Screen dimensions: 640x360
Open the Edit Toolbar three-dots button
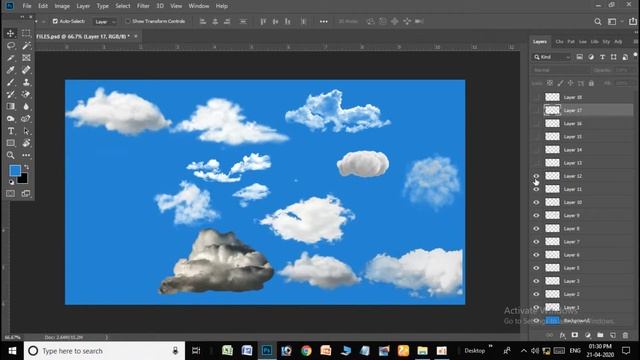tap(26, 156)
